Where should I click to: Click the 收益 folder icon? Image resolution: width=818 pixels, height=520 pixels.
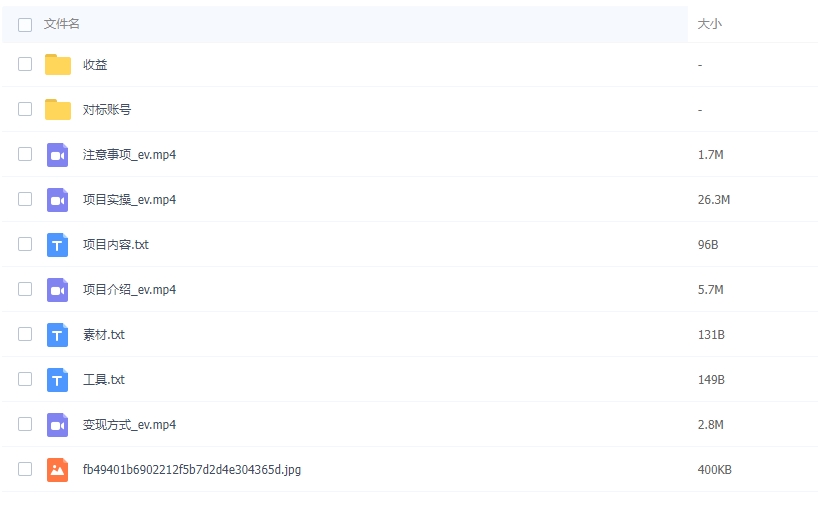(x=58, y=65)
